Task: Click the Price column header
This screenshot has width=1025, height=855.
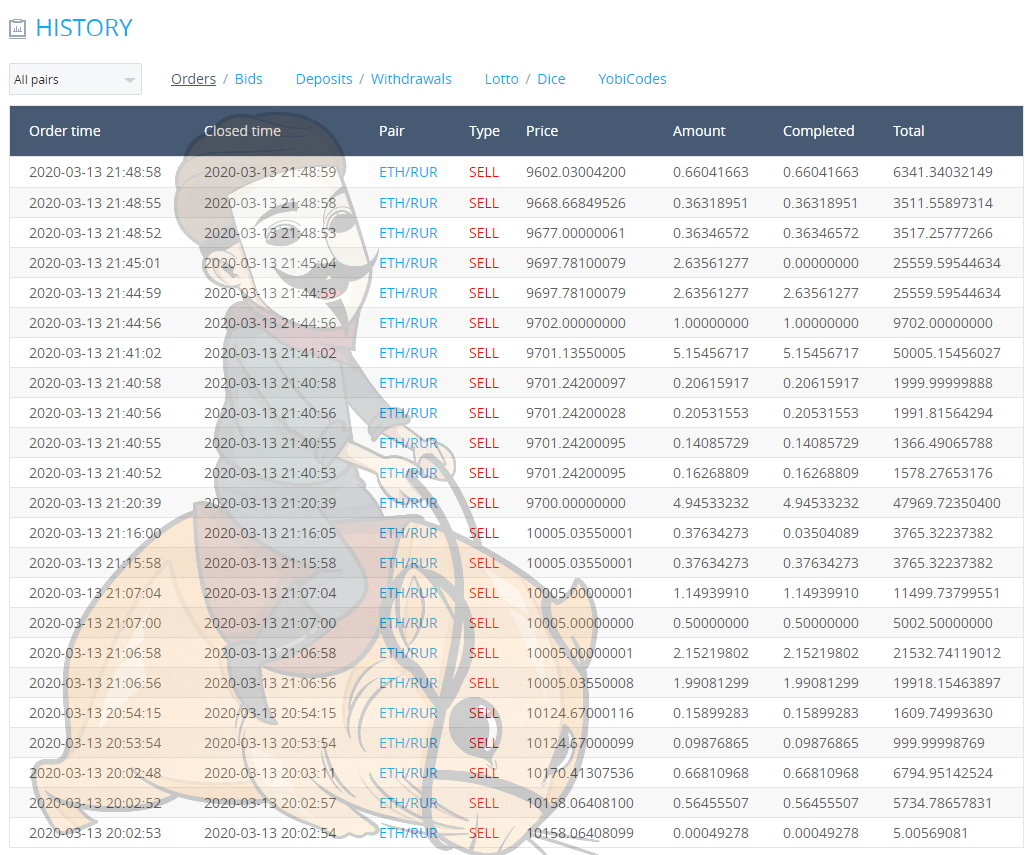Action: tap(542, 131)
